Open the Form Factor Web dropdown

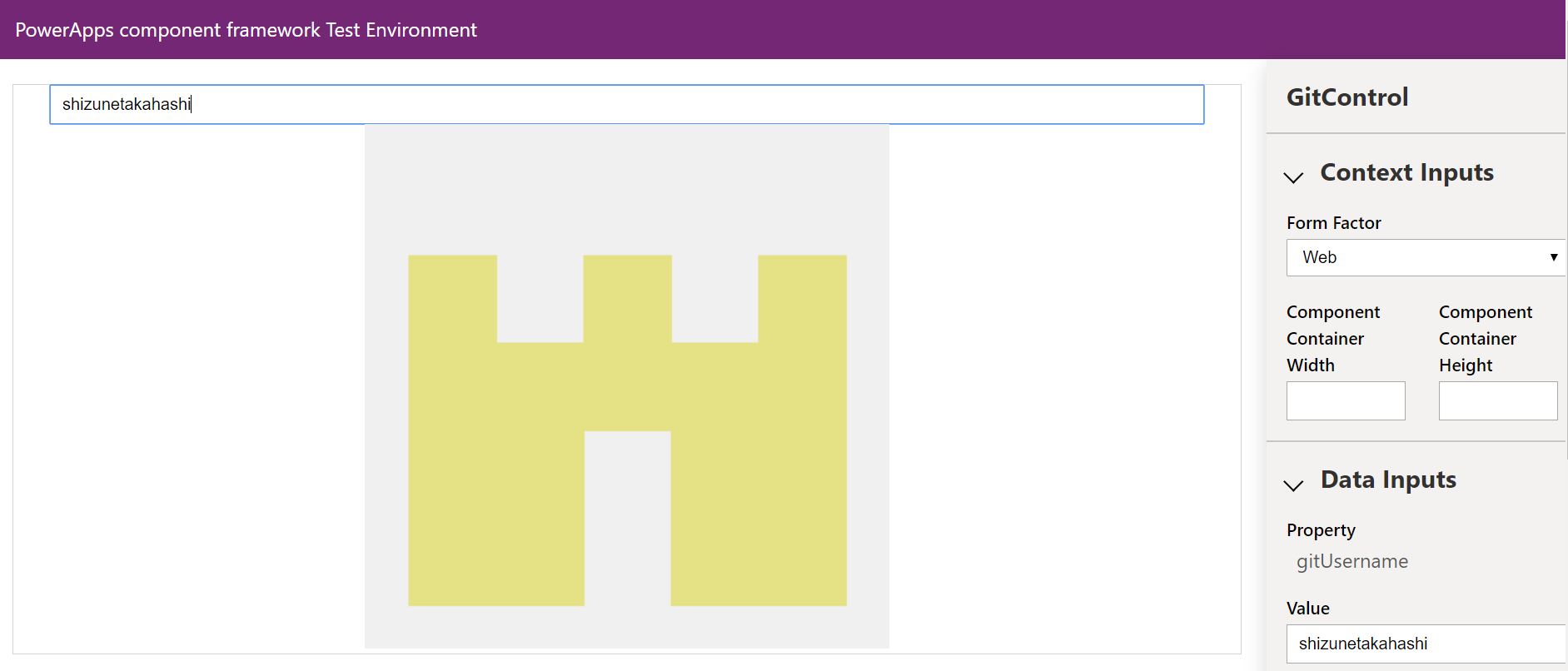pos(1426,257)
